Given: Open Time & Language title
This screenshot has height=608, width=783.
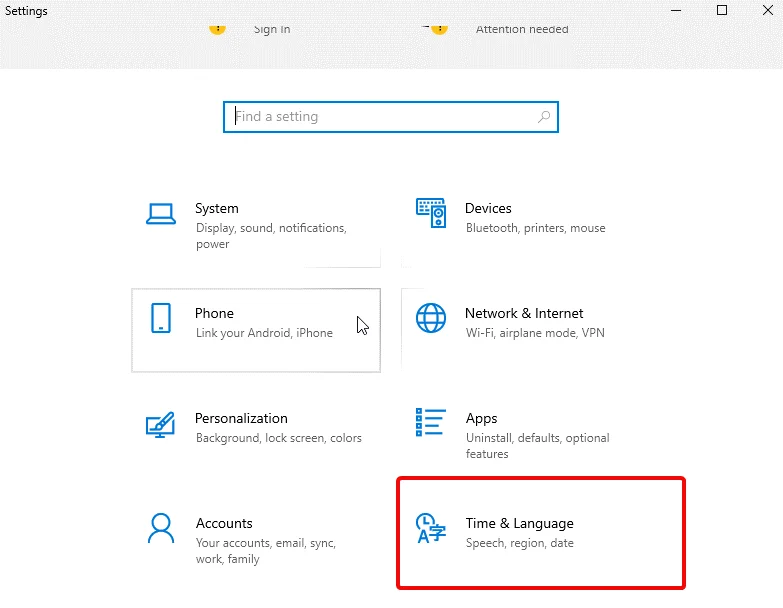Looking at the screenshot, I should click(519, 523).
